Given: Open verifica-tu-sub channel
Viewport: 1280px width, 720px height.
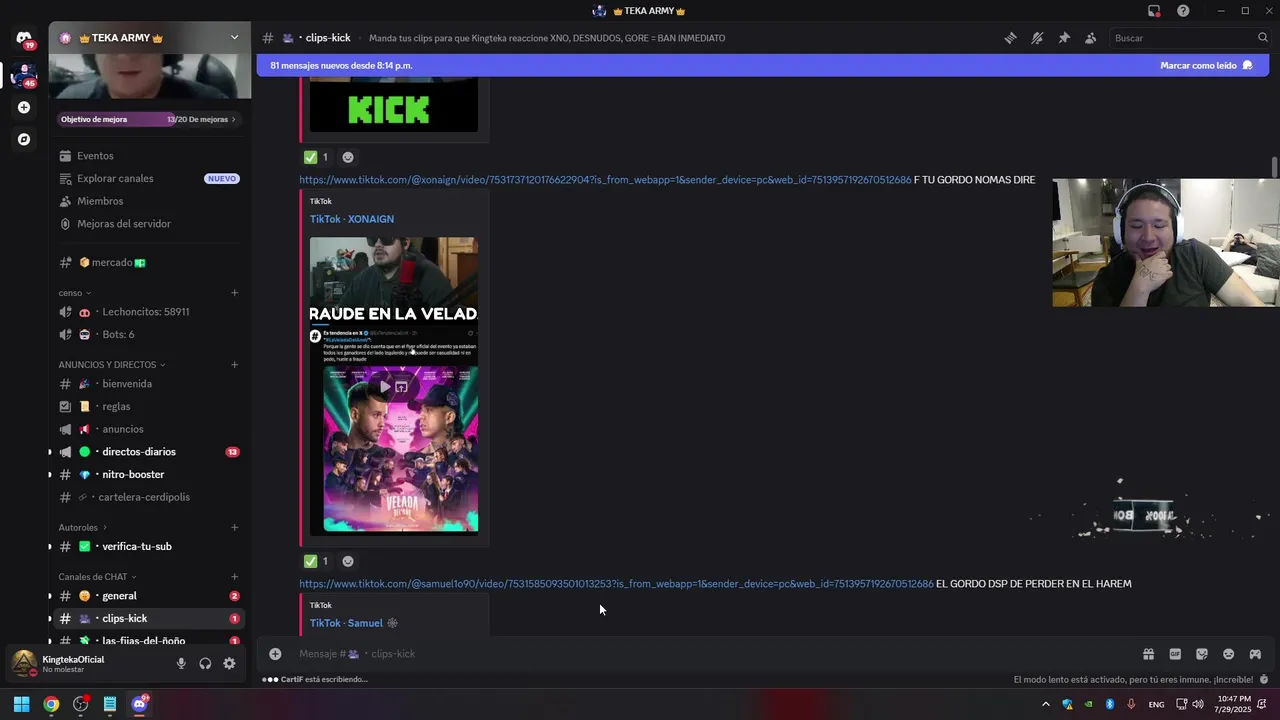Looking at the screenshot, I should point(150,546).
